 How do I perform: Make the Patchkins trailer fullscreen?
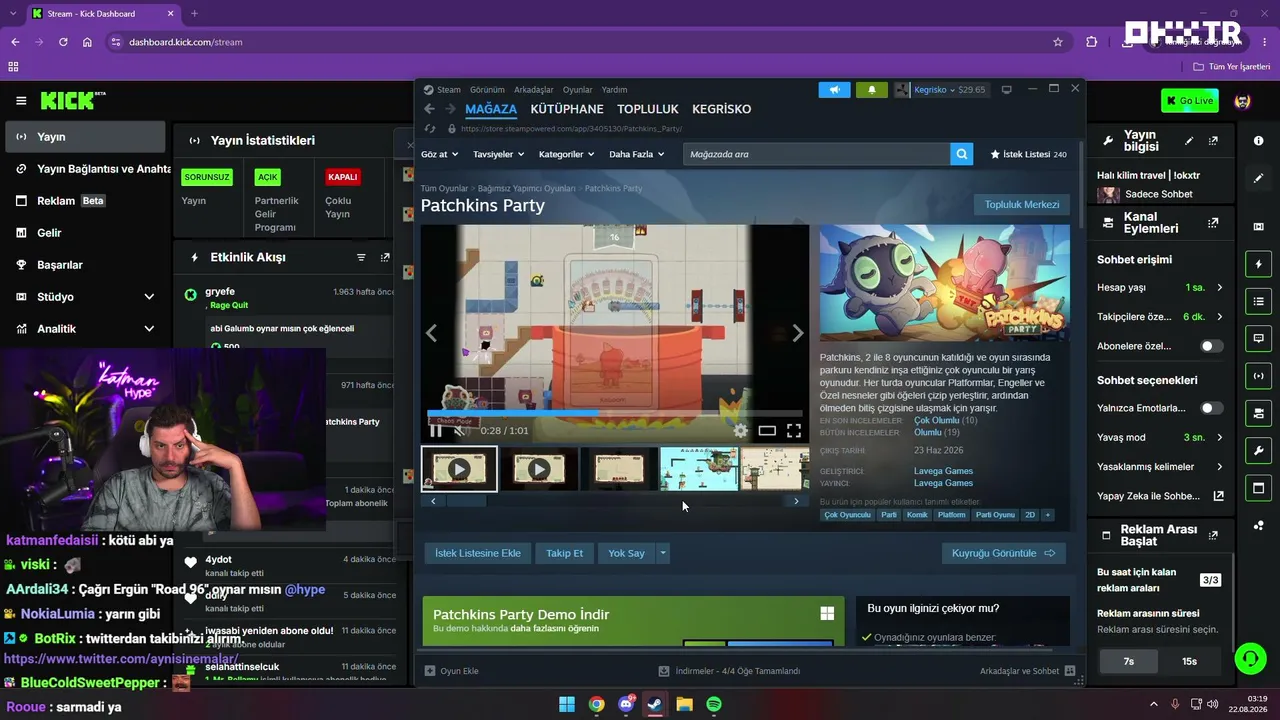793,431
